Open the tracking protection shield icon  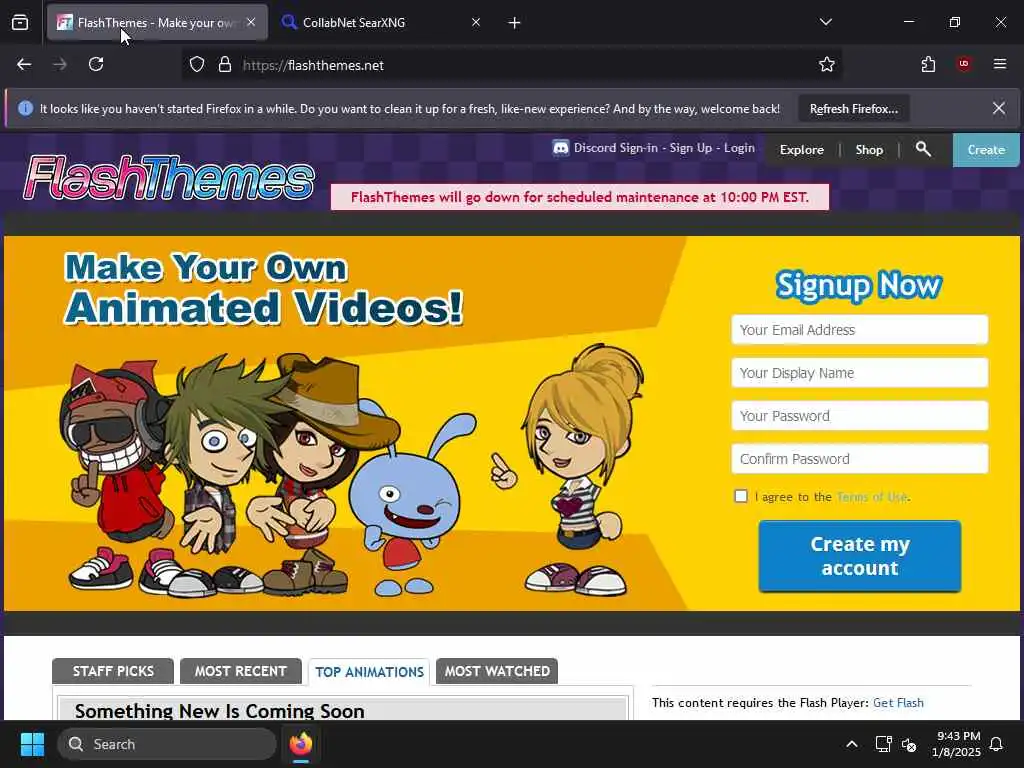[x=197, y=65]
